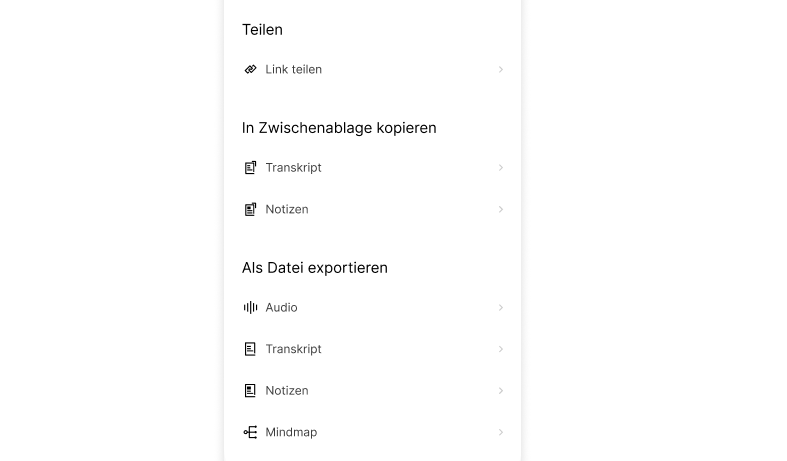Viewport: 787px width, 461px height.
Task: Open chevron for export Notizen file row
Action: pyautogui.click(x=501, y=391)
